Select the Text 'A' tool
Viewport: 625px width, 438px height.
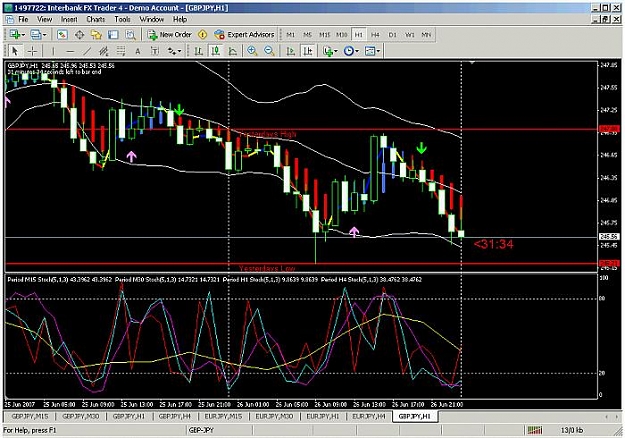(x=138, y=51)
